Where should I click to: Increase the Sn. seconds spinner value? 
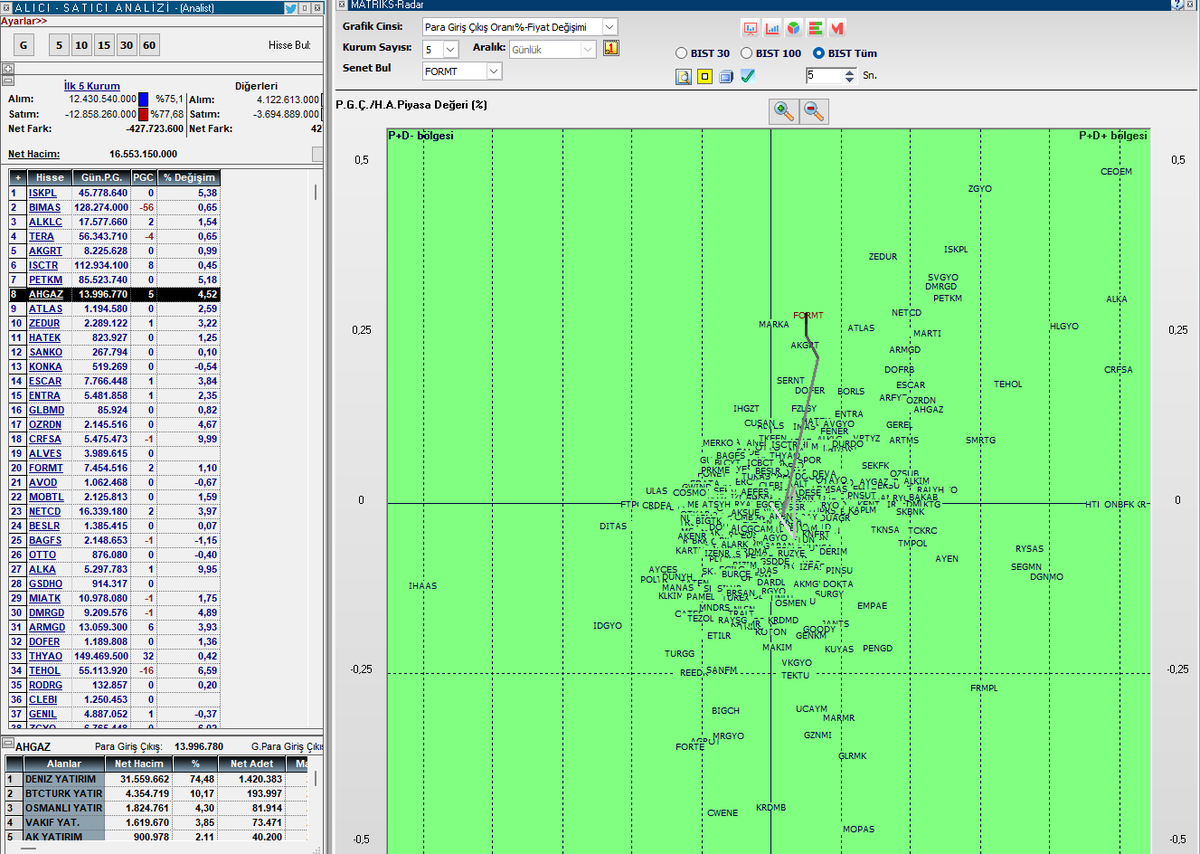850,72
